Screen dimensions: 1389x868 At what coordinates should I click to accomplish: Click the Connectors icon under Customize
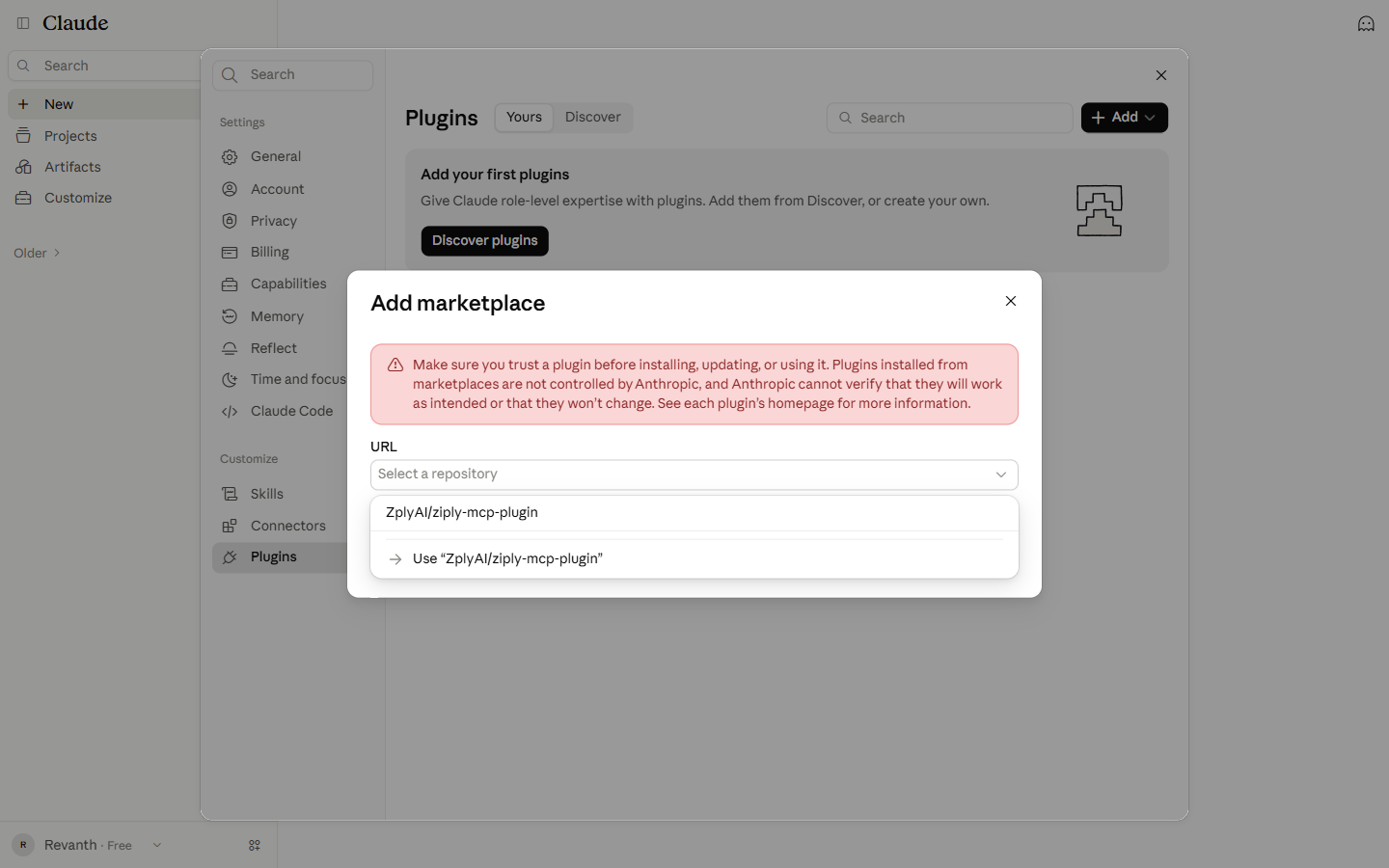coord(230,526)
